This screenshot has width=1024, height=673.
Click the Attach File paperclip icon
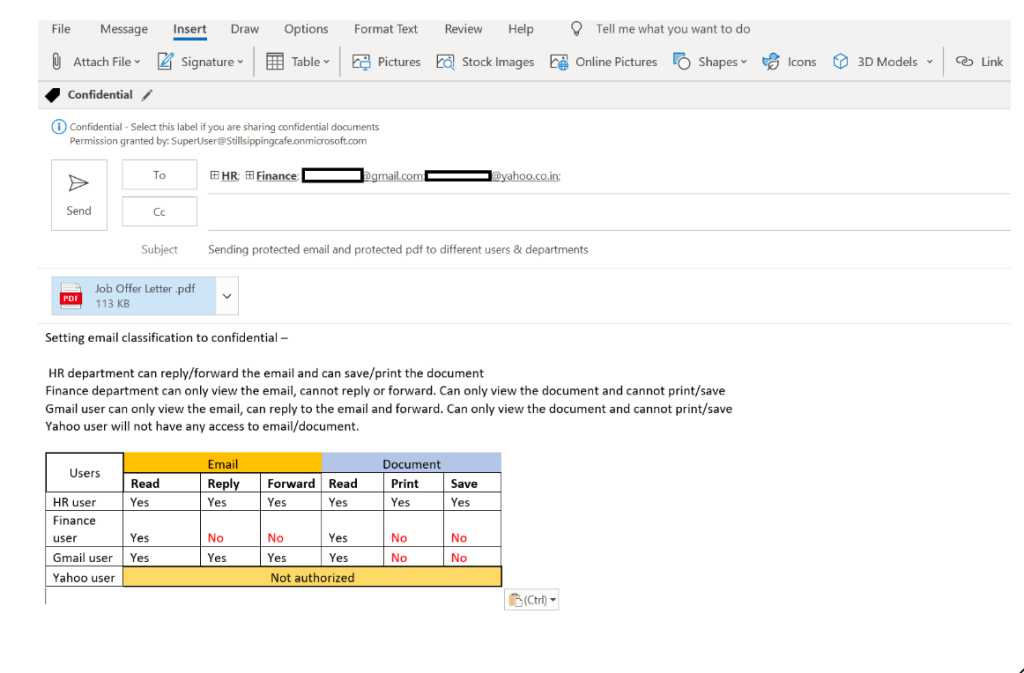coord(57,61)
